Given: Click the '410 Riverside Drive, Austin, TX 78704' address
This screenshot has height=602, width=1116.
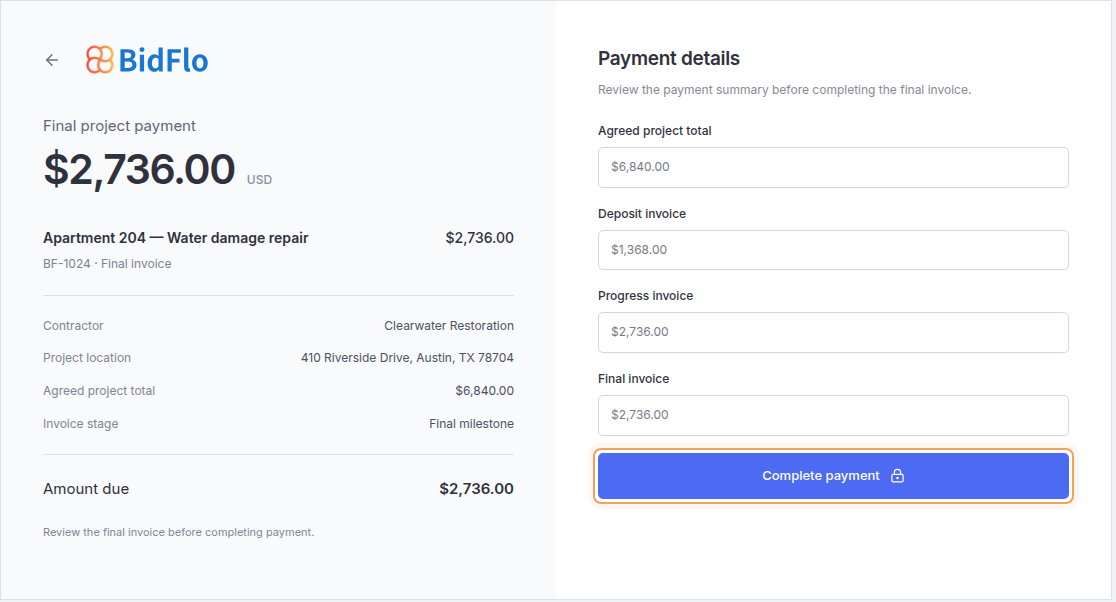Looking at the screenshot, I should tap(407, 357).
